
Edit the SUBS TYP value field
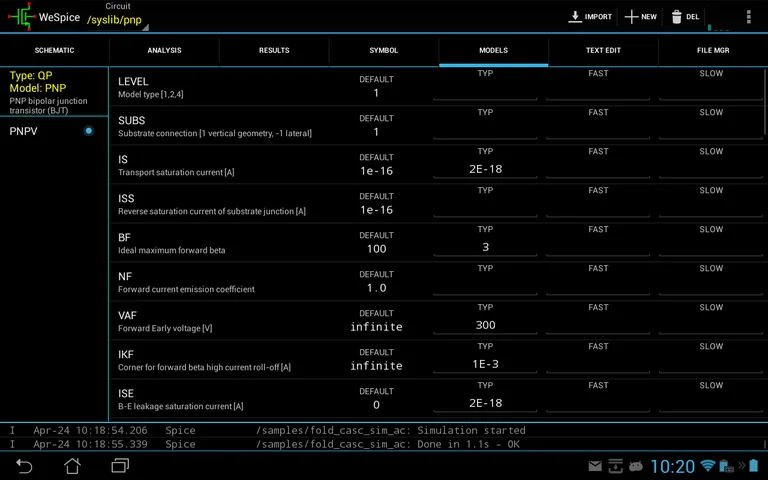coord(485,129)
